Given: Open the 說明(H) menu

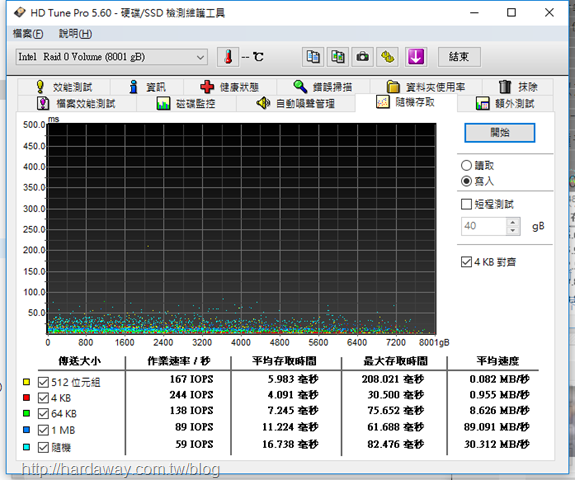Looking at the screenshot, I should (x=76, y=34).
